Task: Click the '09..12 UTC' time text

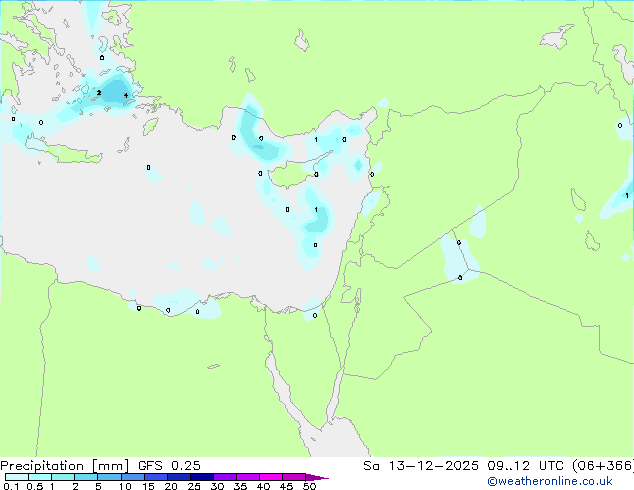Action: (x=525, y=466)
